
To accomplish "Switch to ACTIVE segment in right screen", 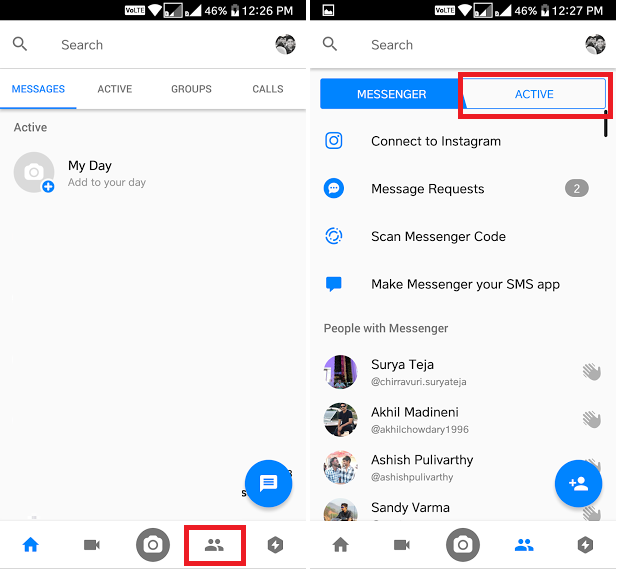I will (x=534, y=94).
